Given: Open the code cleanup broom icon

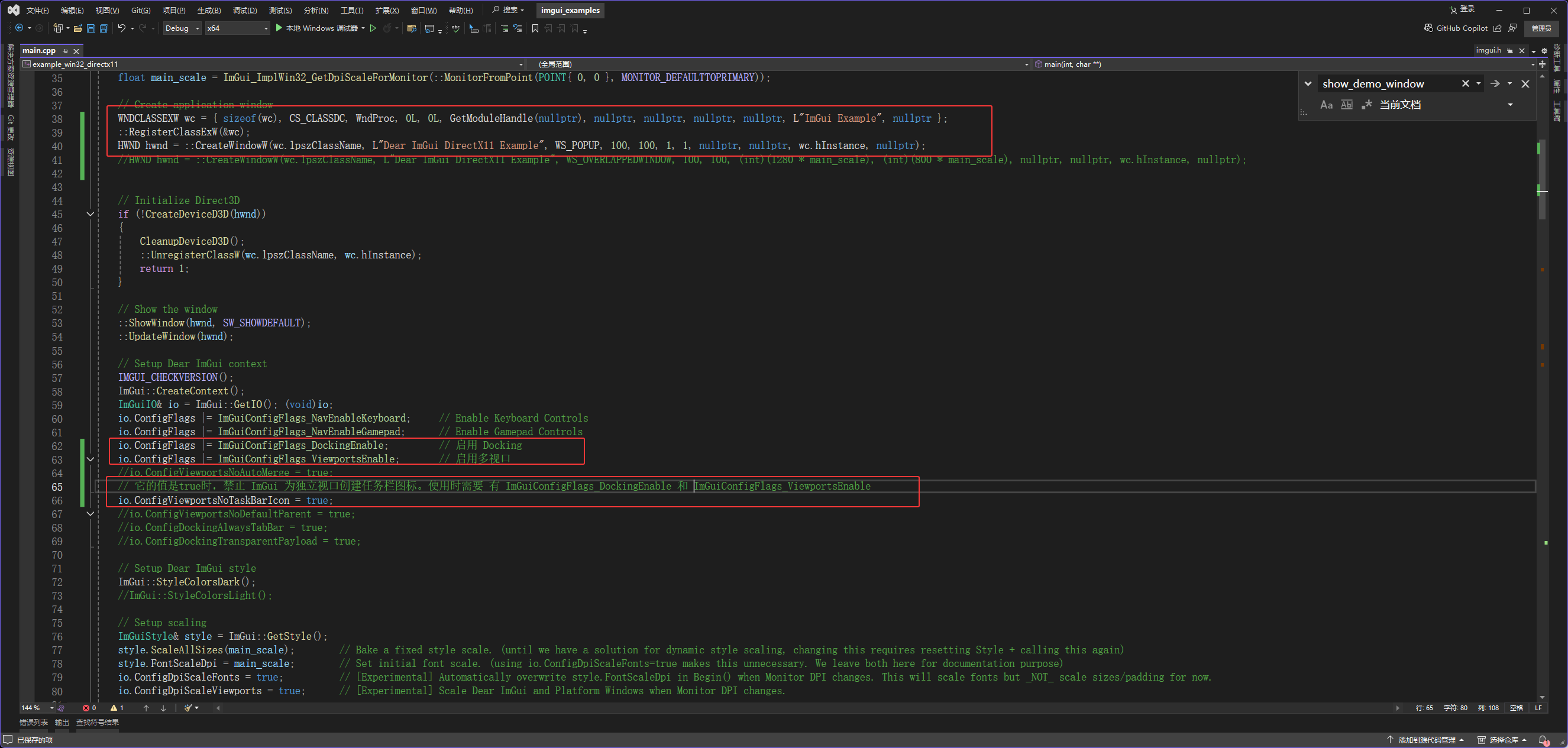Looking at the screenshot, I should pyautogui.click(x=189, y=708).
